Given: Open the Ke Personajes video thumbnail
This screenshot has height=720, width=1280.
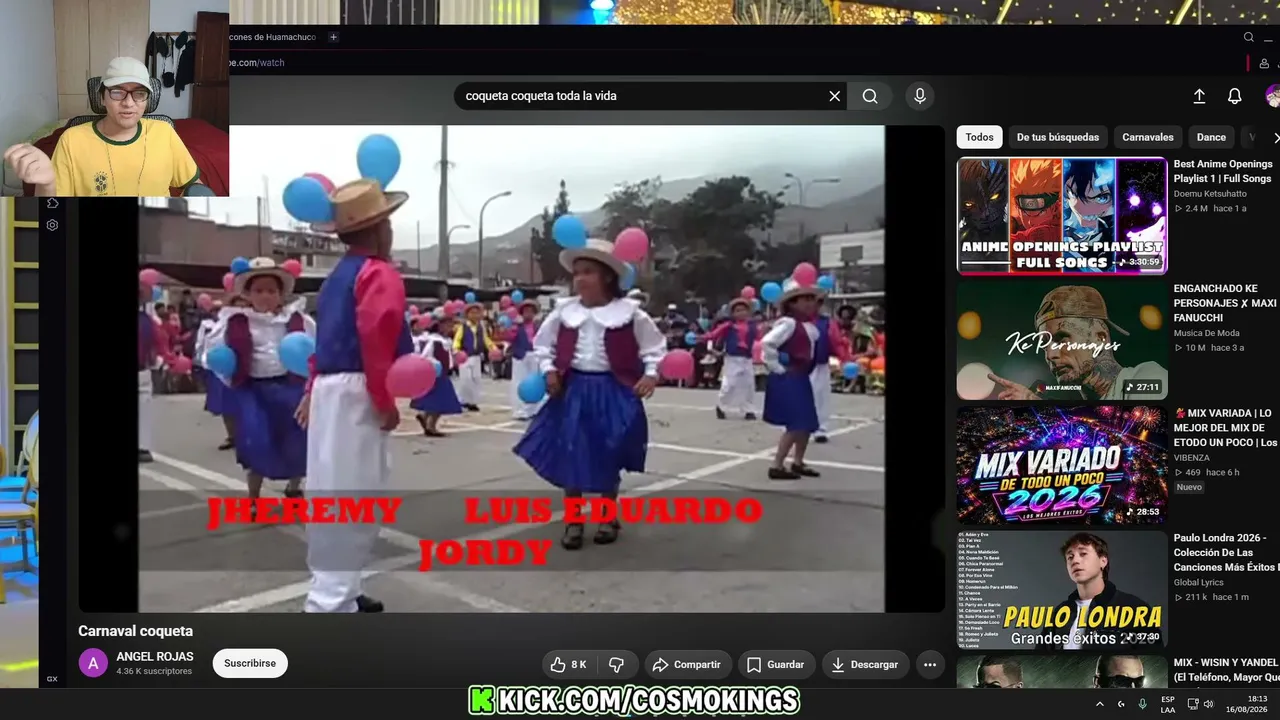Looking at the screenshot, I should [1062, 340].
